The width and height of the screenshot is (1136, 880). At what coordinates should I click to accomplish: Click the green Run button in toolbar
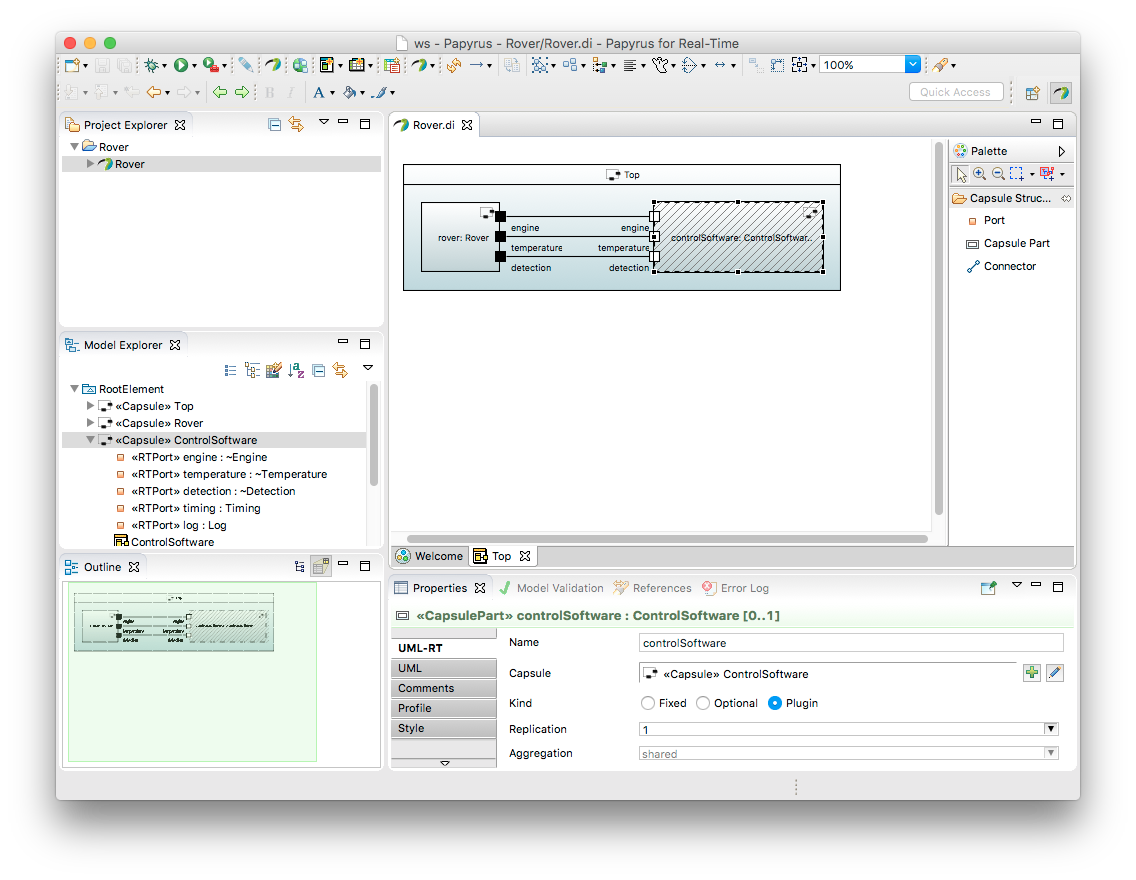pos(180,65)
